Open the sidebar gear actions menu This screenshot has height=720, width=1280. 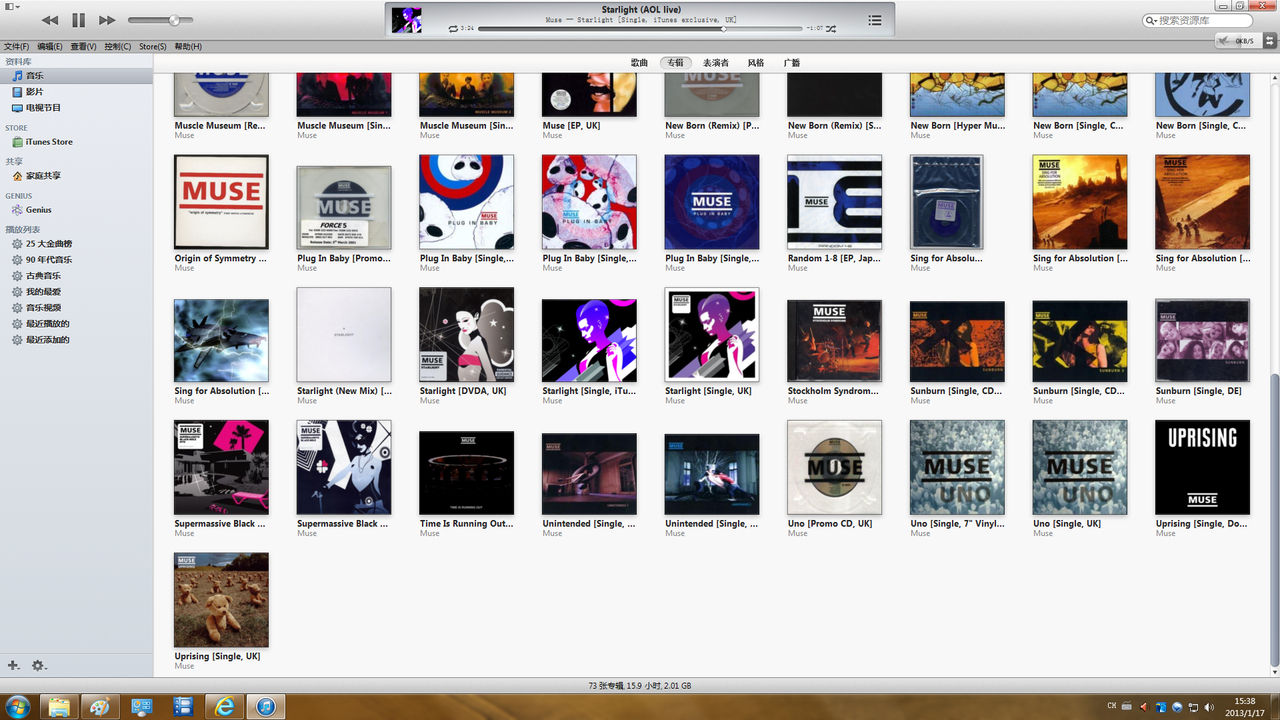coord(39,665)
